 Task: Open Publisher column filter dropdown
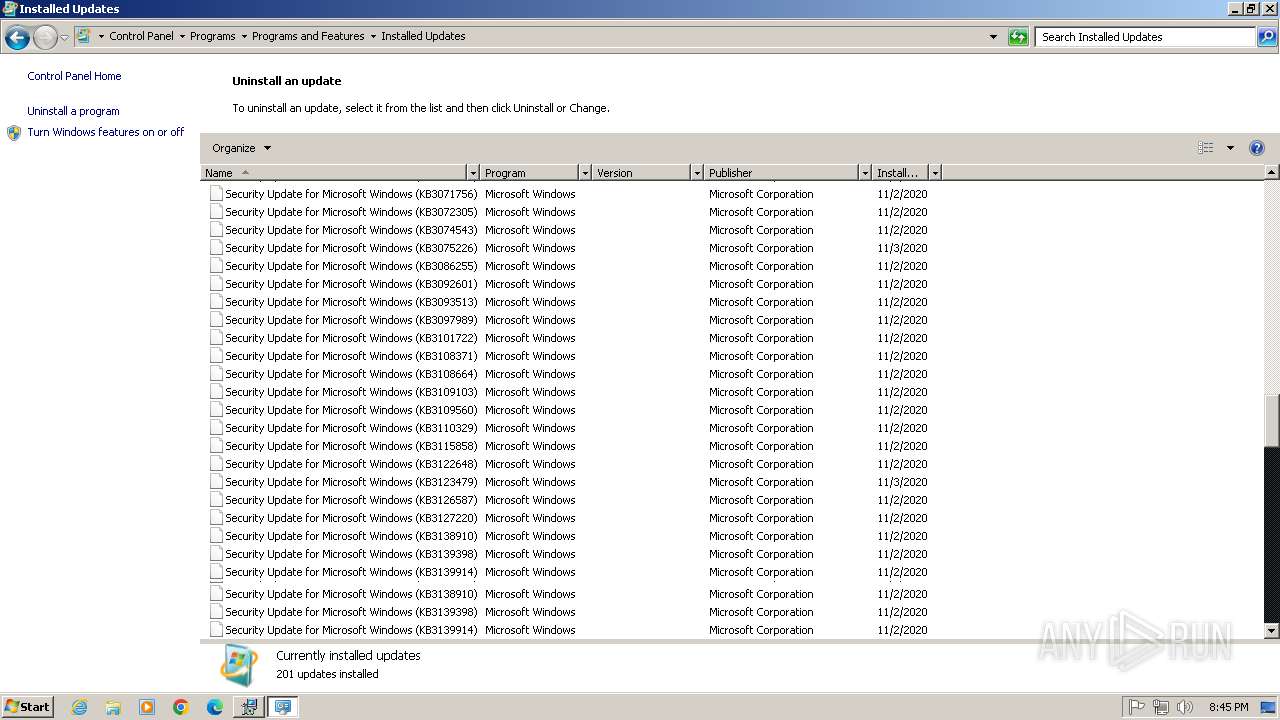[865, 173]
